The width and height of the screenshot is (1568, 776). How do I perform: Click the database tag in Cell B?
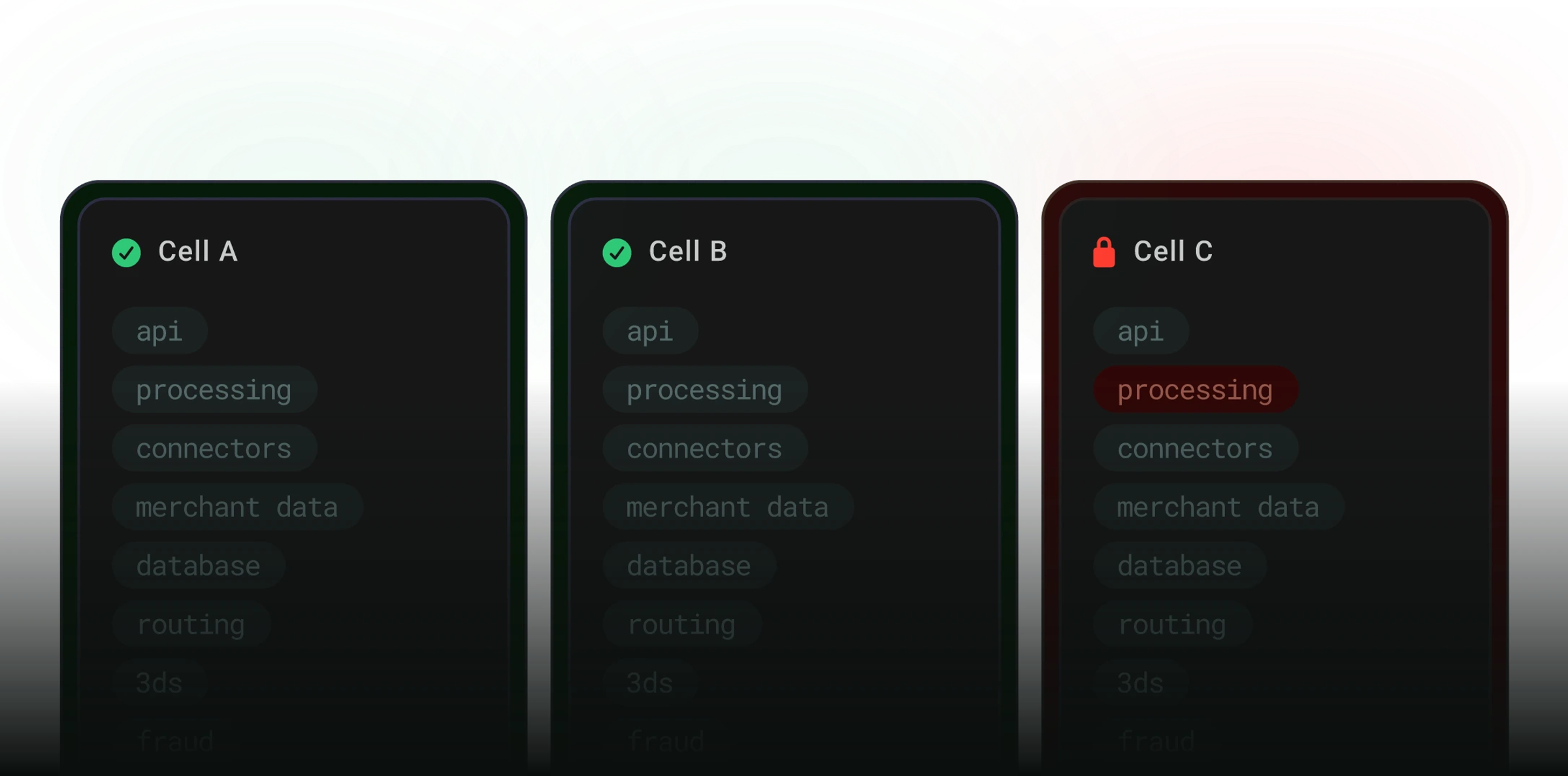[689, 565]
